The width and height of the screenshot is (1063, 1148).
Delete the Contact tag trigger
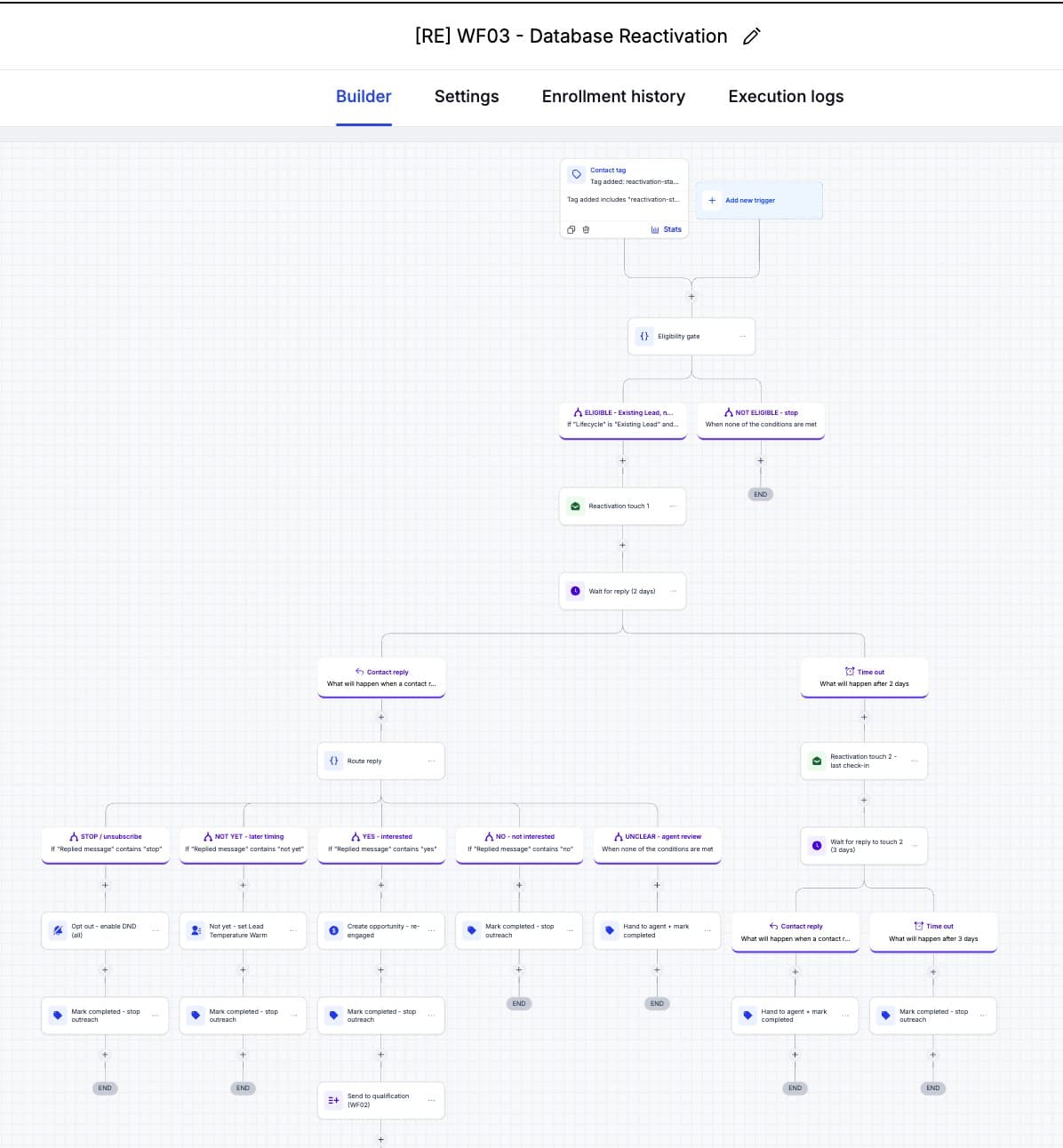(586, 229)
